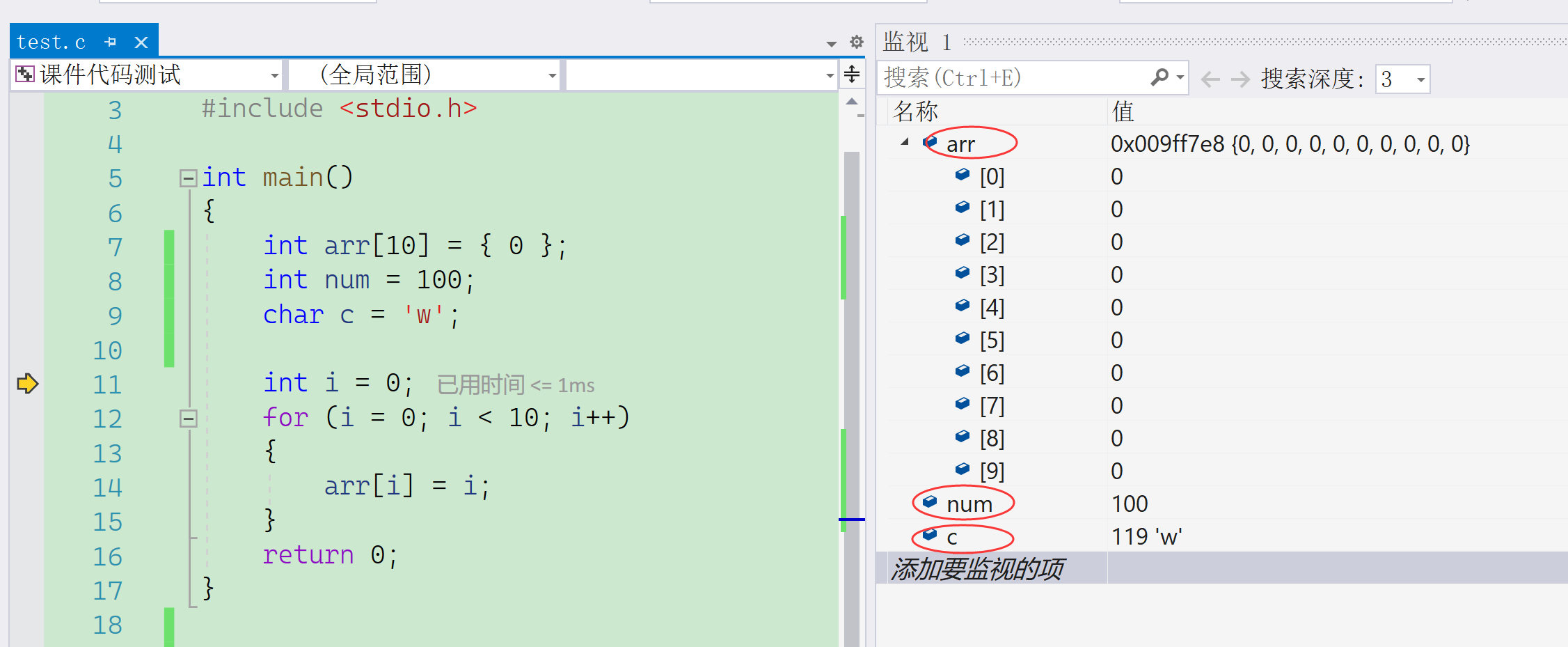Open the (全局范围) scope dropdown

[x=424, y=75]
